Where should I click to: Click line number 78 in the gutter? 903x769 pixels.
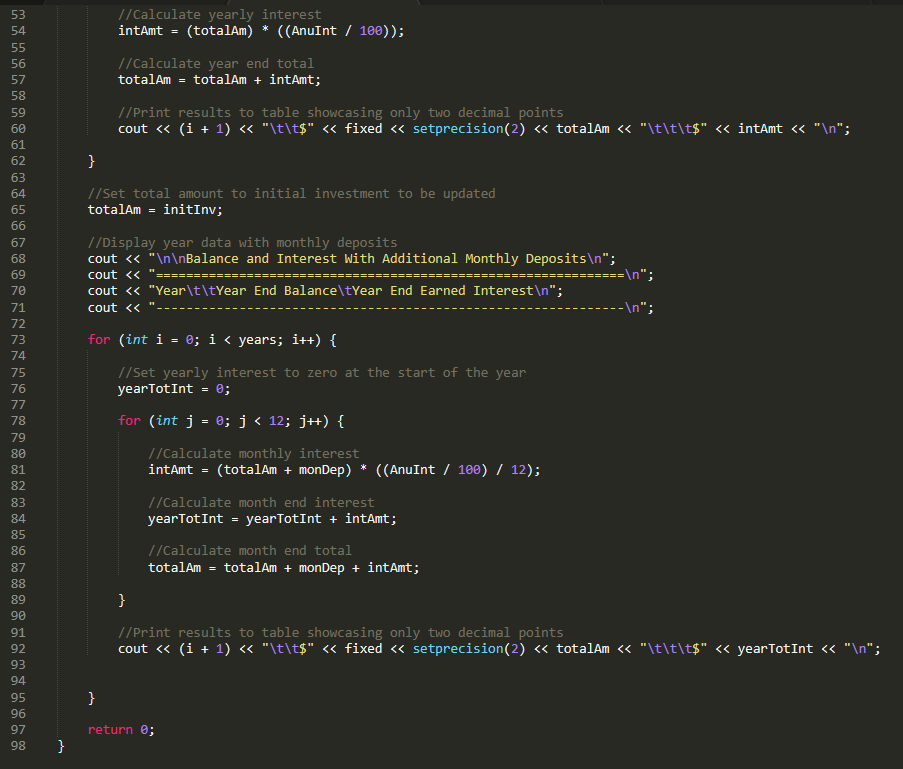(x=18, y=421)
